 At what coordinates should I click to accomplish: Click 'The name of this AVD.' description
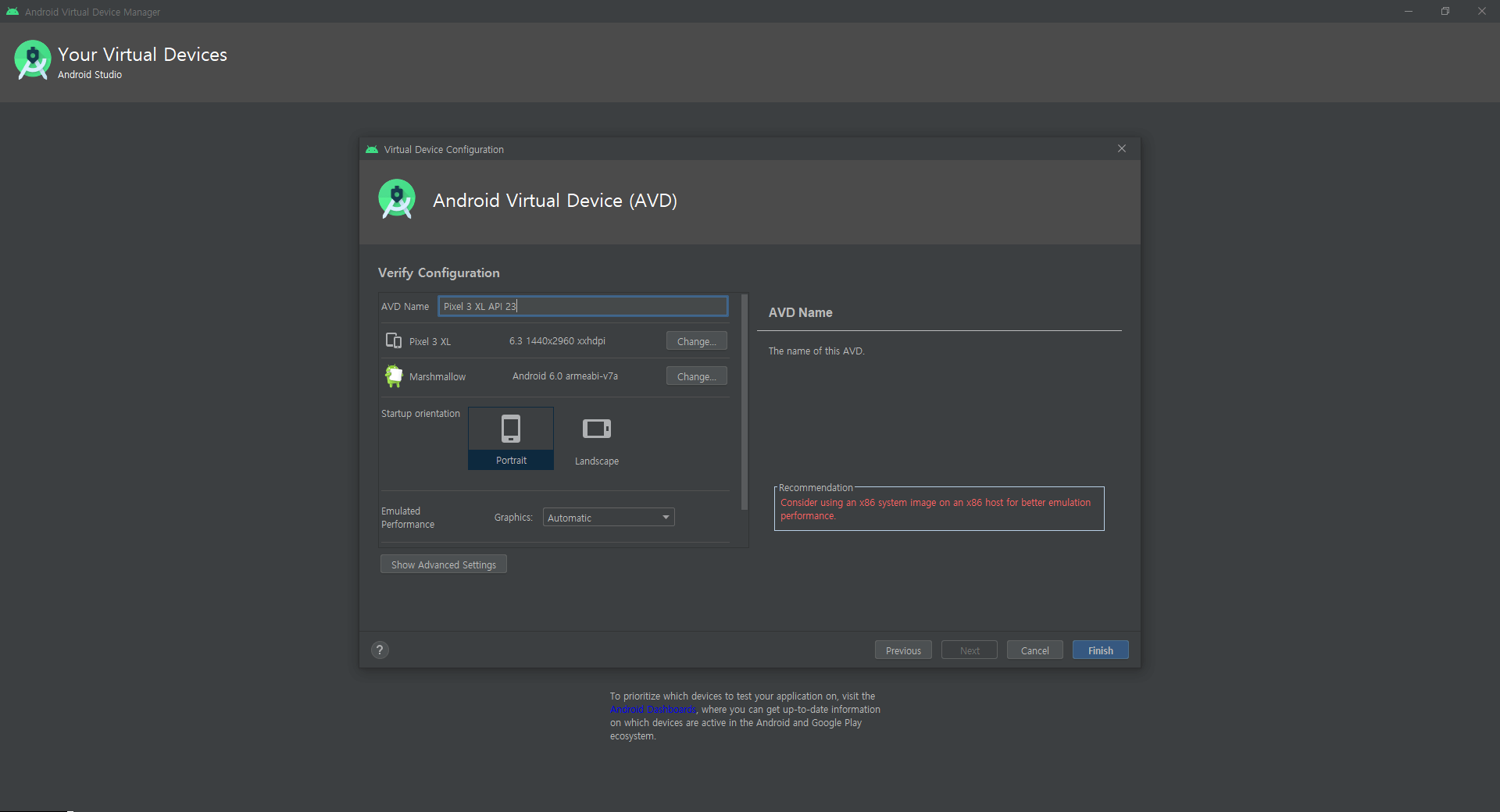click(816, 351)
